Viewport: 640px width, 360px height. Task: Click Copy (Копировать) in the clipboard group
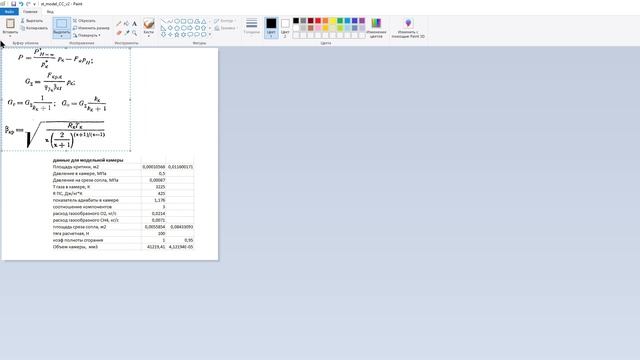[34, 28]
